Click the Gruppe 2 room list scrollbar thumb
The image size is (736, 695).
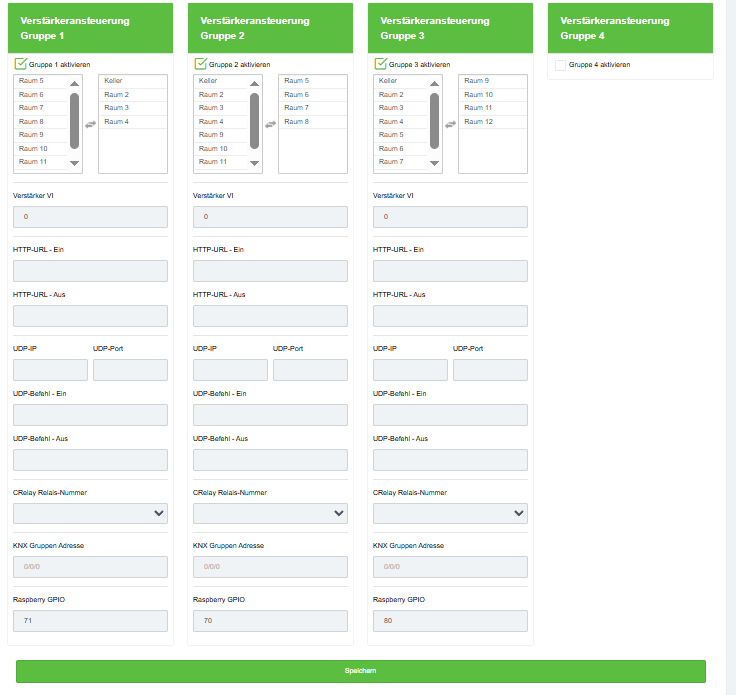[254, 120]
